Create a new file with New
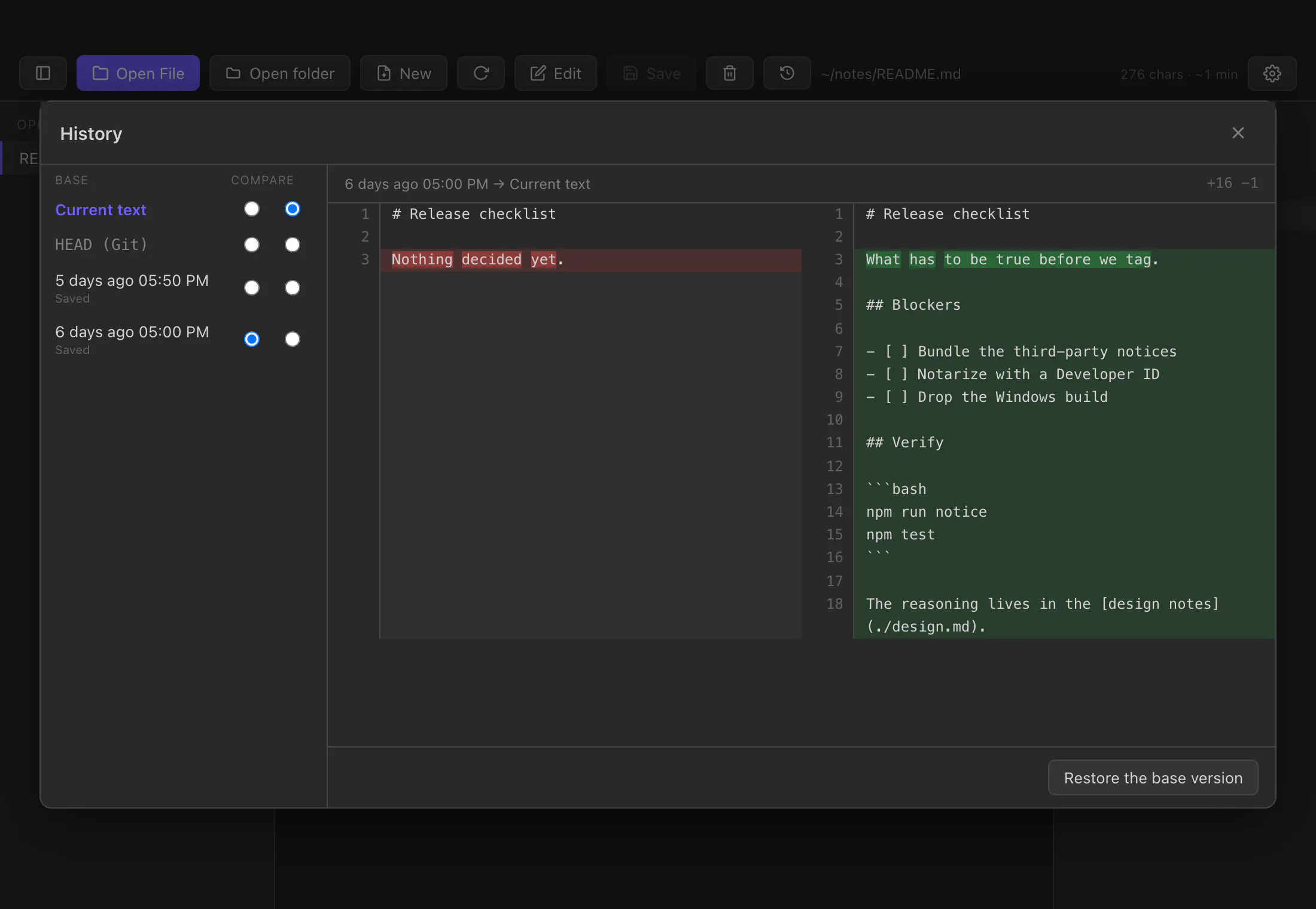 [404, 73]
